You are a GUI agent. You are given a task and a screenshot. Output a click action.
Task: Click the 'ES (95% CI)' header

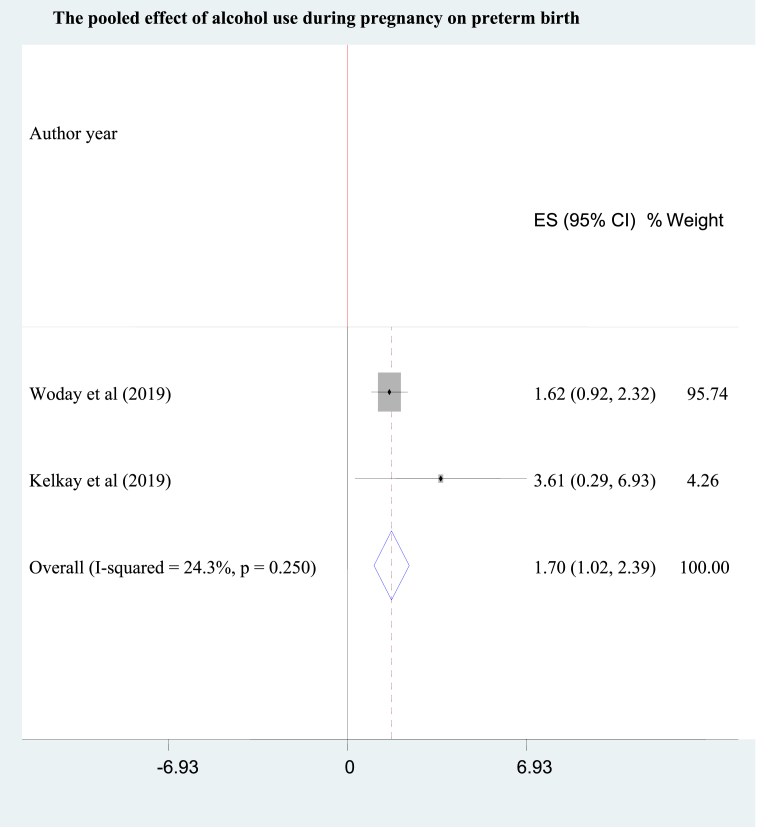click(x=584, y=220)
